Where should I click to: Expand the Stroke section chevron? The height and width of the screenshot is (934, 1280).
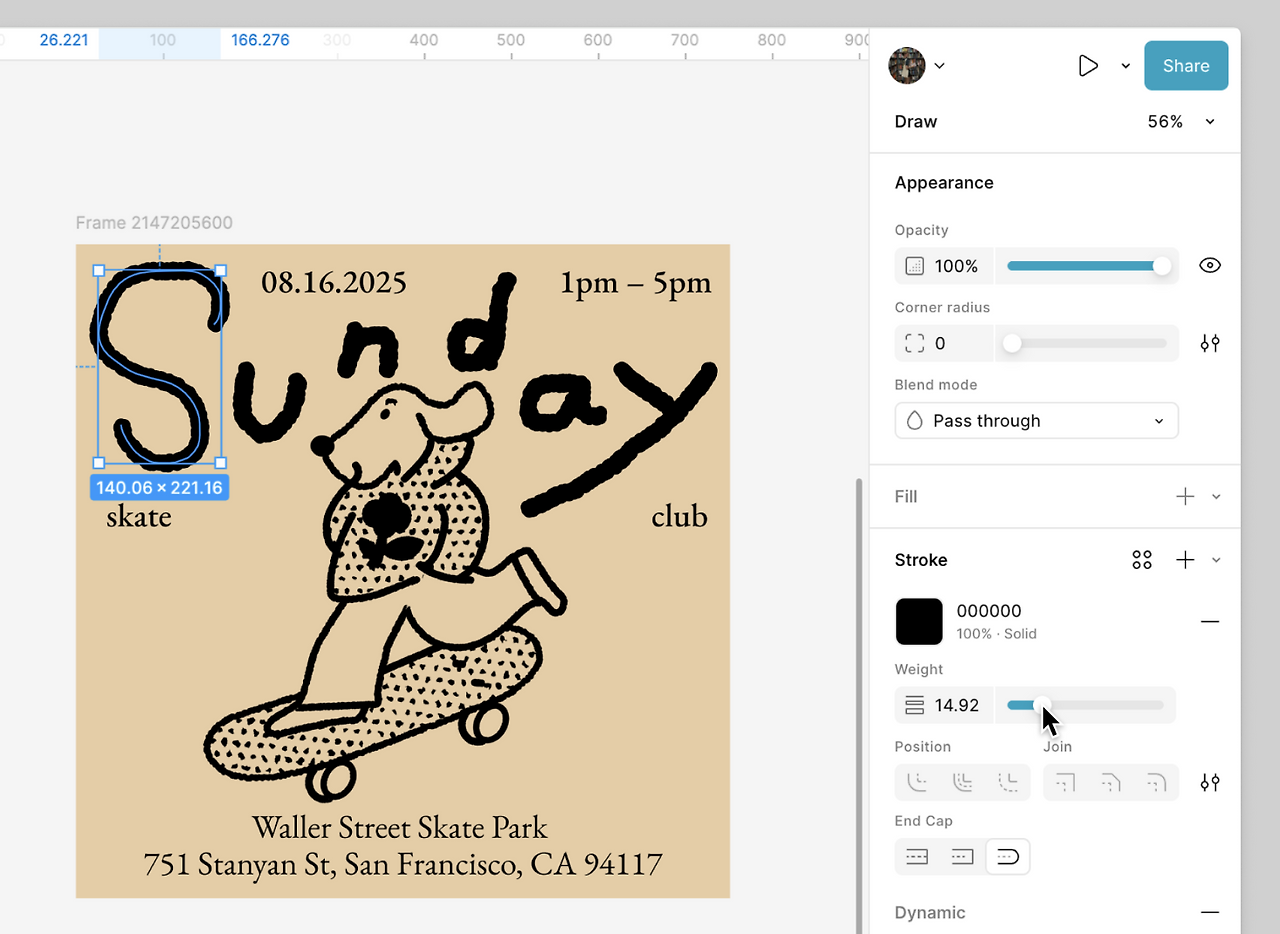click(1216, 560)
